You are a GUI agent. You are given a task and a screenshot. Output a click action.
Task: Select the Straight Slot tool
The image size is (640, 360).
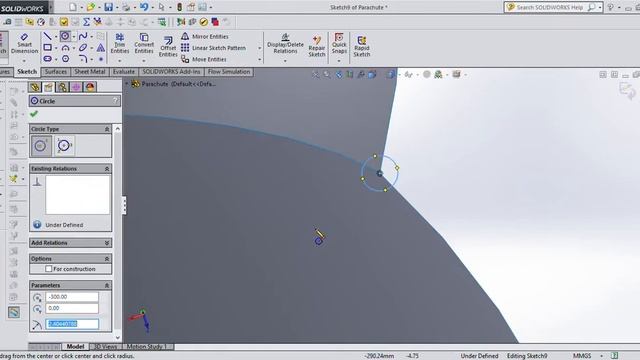tap(47, 59)
